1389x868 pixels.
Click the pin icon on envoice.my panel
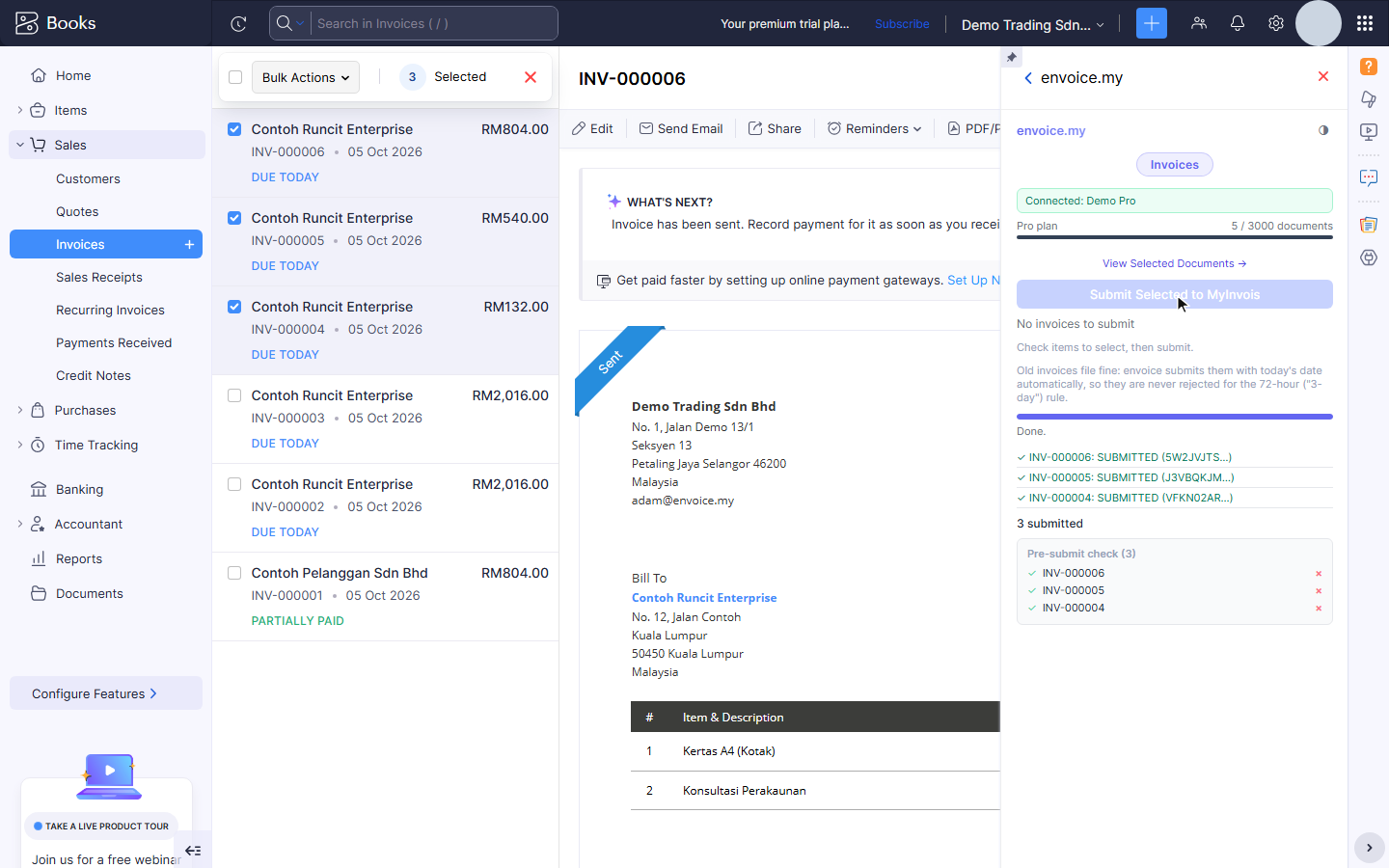point(1011,57)
